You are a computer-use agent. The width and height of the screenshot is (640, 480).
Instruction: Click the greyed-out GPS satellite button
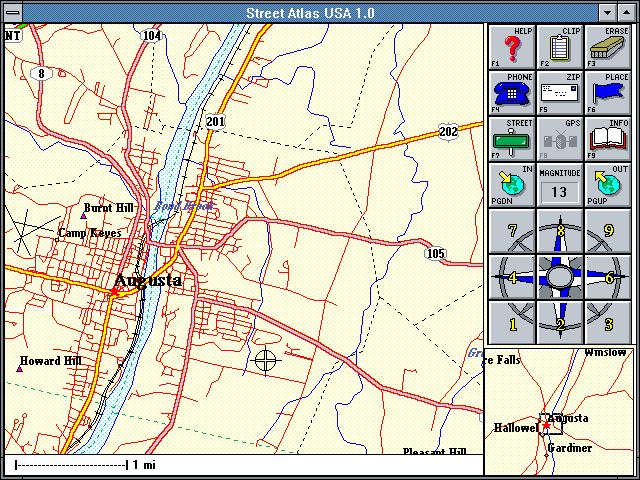tap(559, 139)
